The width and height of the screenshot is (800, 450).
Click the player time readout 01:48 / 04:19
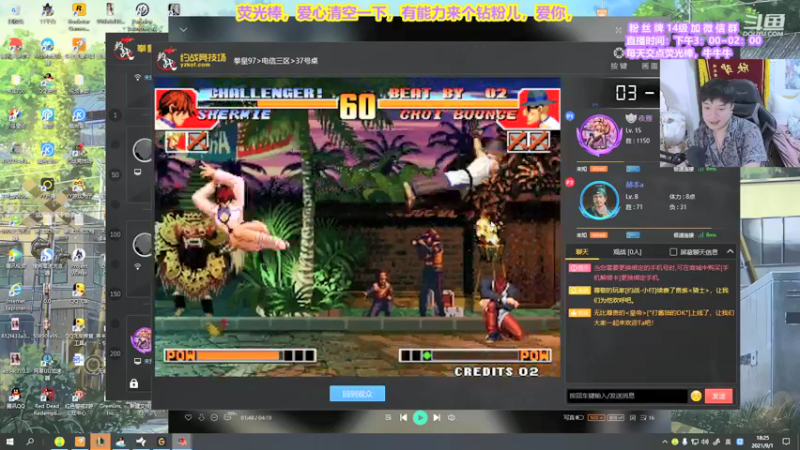(x=256, y=418)
